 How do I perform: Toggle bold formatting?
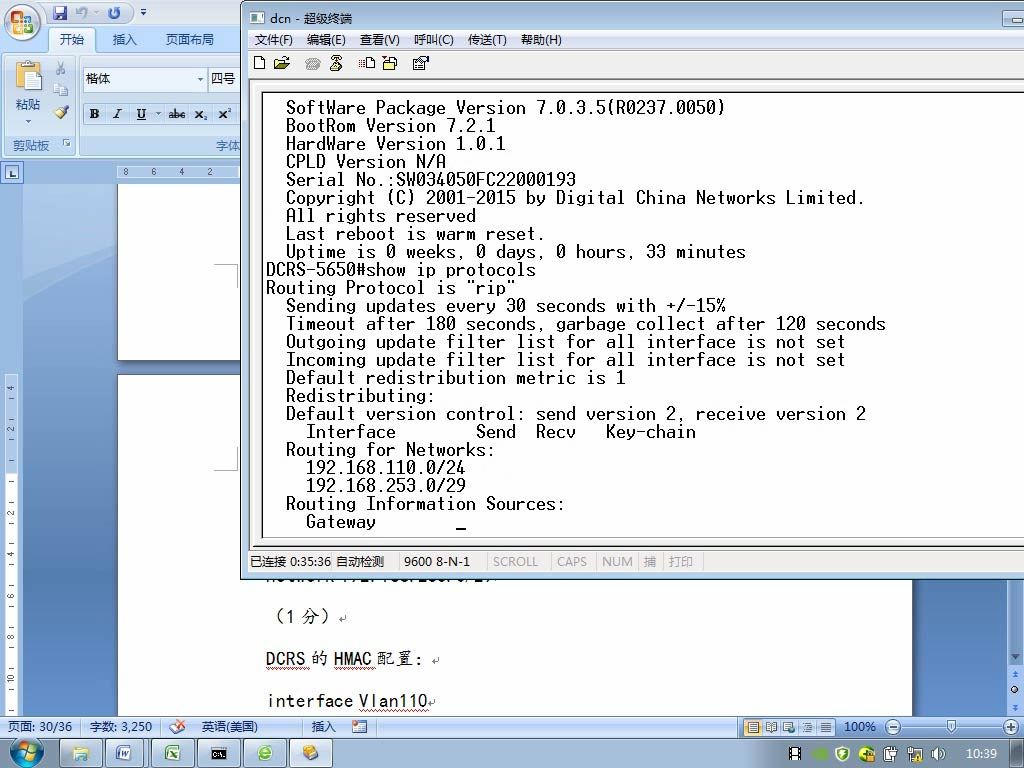tap(95, 114)
